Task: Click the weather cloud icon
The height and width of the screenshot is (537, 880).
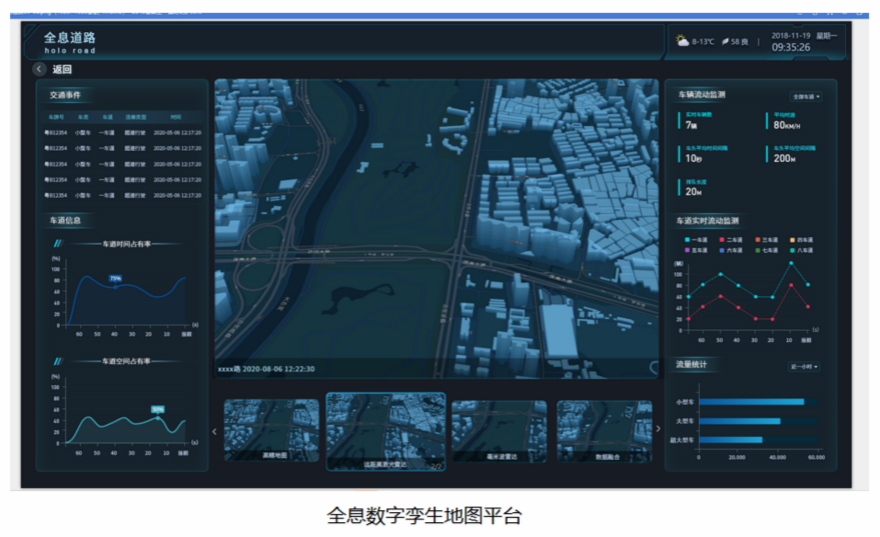Action: [681, 41]
